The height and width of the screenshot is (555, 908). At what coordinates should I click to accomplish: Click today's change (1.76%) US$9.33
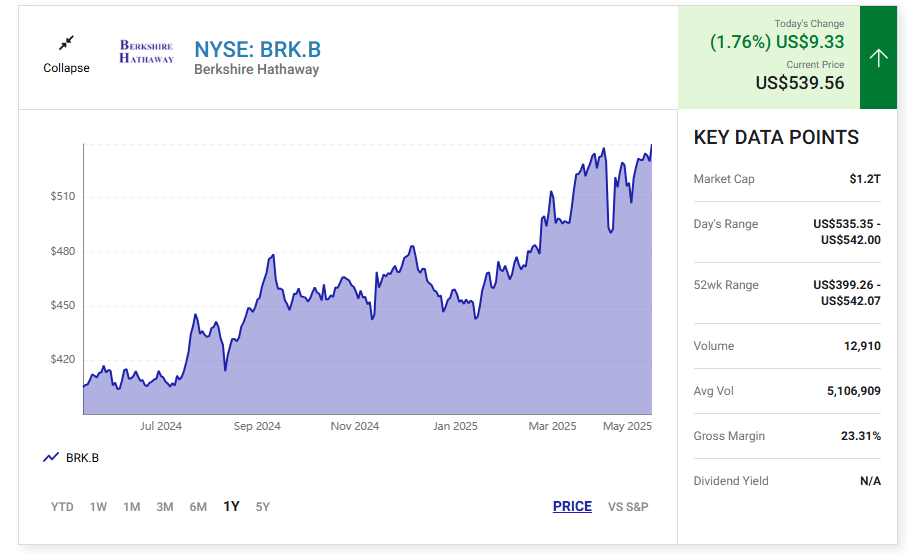pos(777,42)
